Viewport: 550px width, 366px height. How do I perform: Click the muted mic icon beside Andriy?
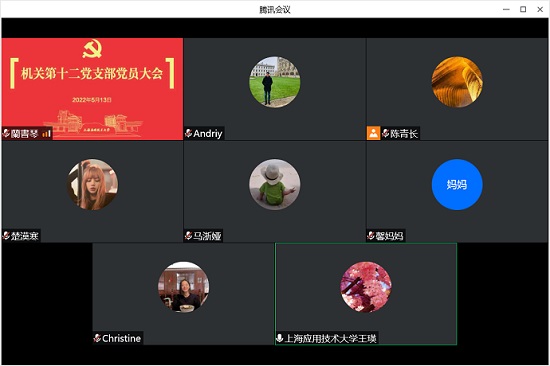point(188,133)
